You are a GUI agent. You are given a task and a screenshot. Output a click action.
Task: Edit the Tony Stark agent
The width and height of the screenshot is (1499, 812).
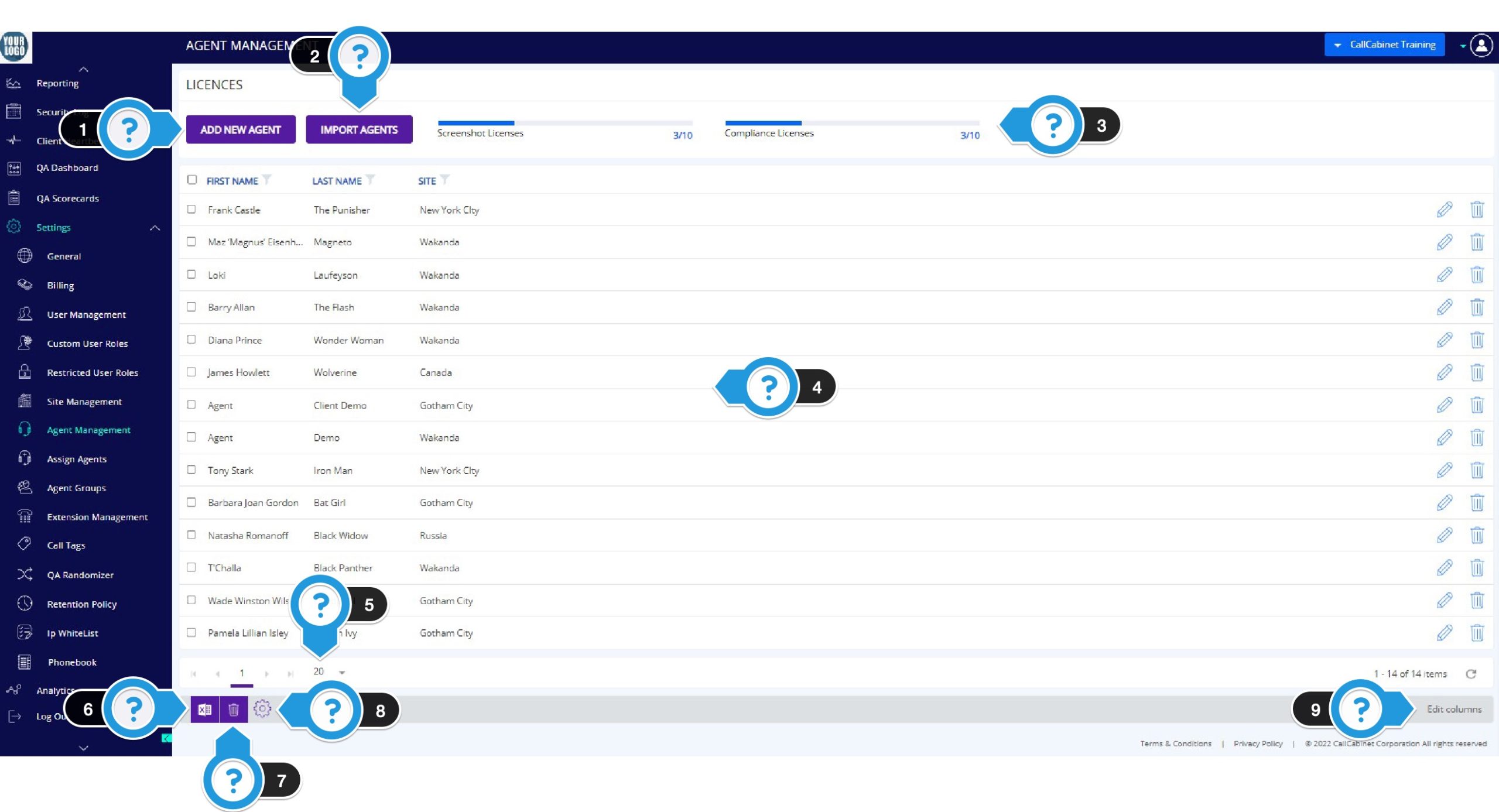point(1444,470)
